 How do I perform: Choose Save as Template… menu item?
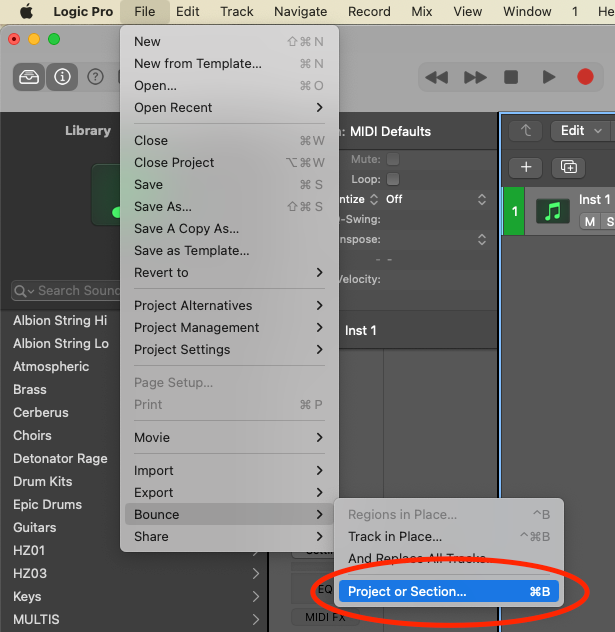click(229, 250)
